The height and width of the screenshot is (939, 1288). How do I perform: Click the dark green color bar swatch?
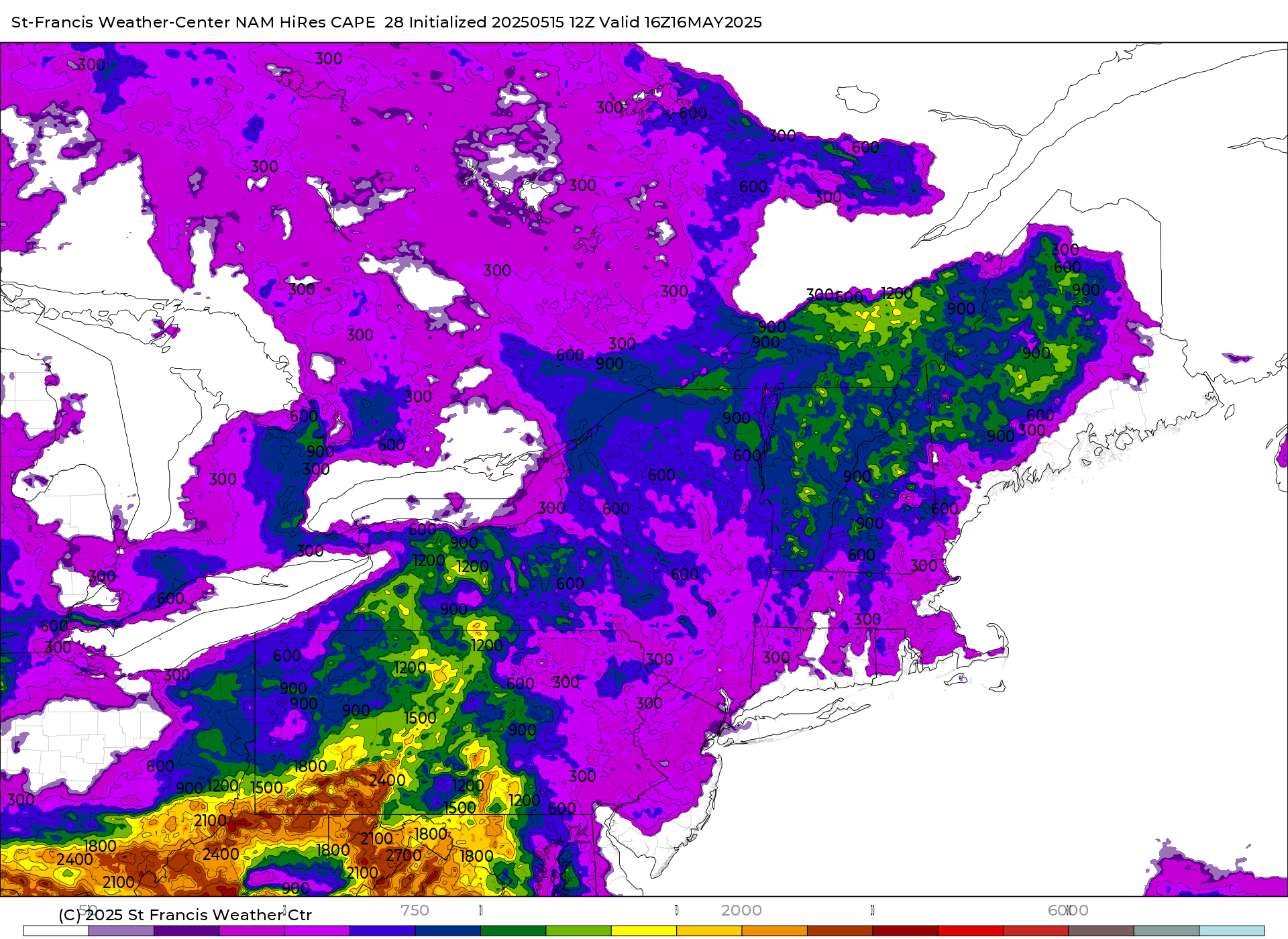513,931
